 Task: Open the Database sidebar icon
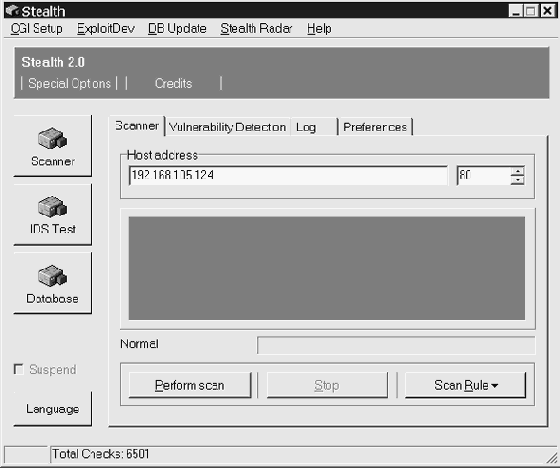(52, 283)
